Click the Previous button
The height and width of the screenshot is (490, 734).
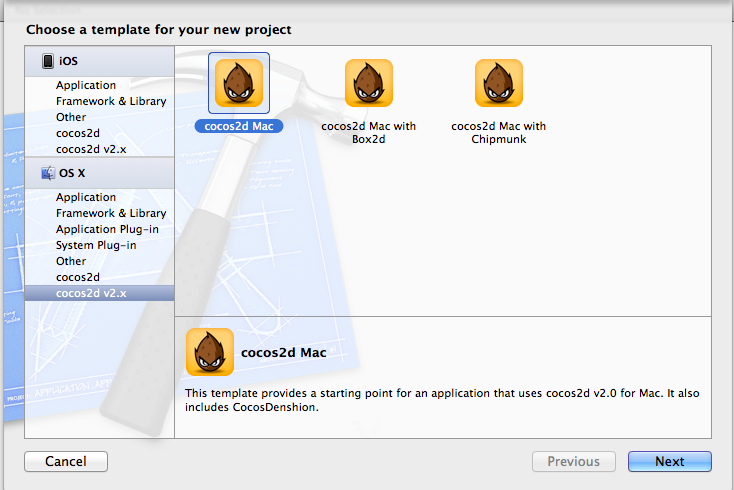[x=573, y=461]
